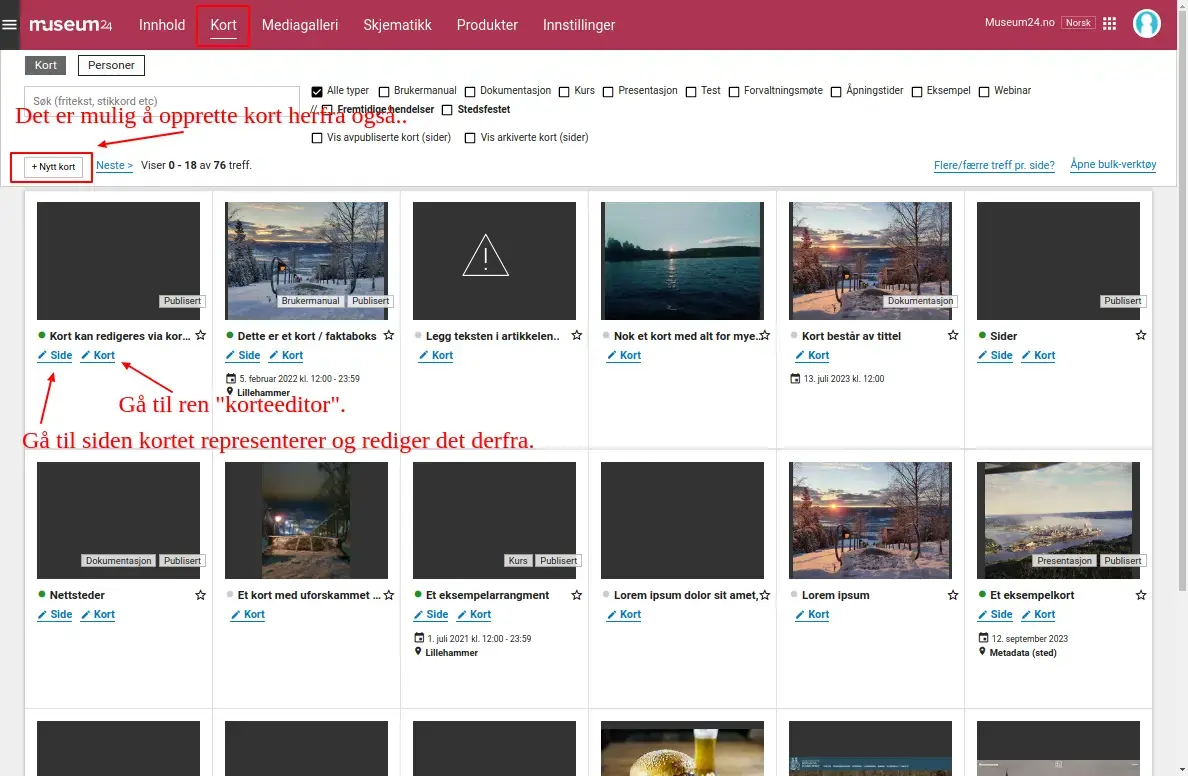Enable the "Åpningstider" filter checkbox
1188x776 pixels.
836,92
